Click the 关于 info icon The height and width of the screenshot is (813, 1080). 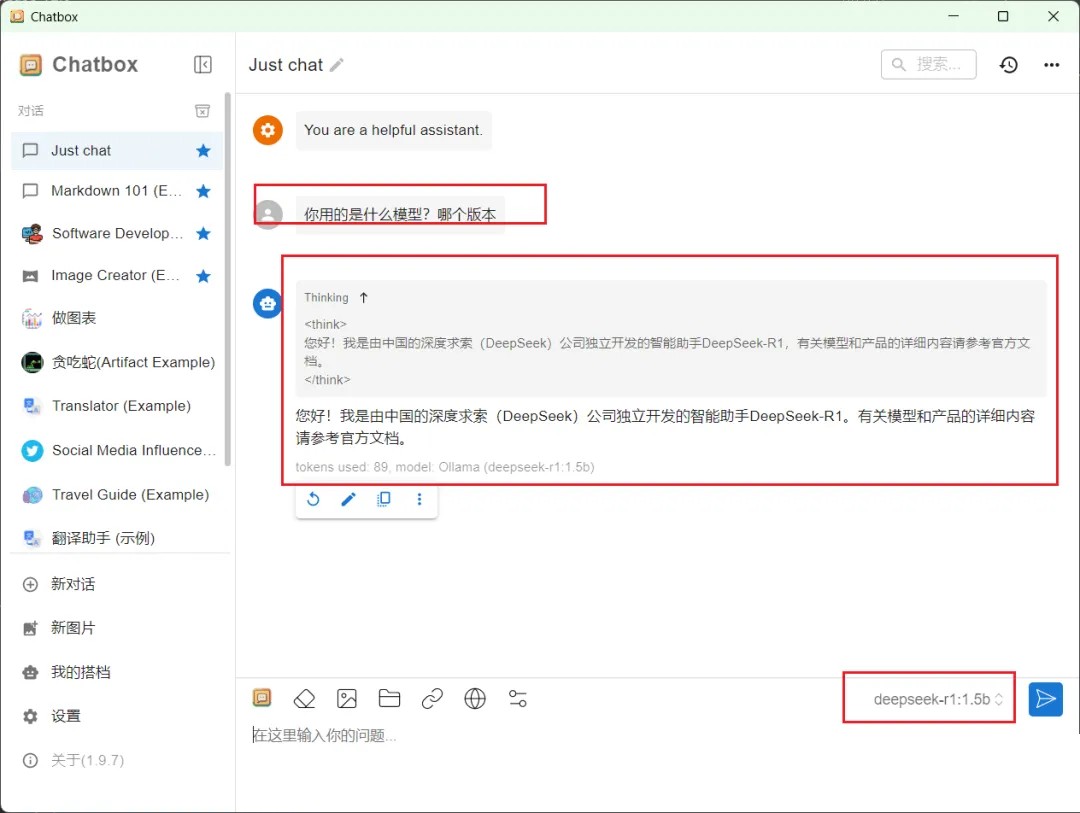coord(30,761)
